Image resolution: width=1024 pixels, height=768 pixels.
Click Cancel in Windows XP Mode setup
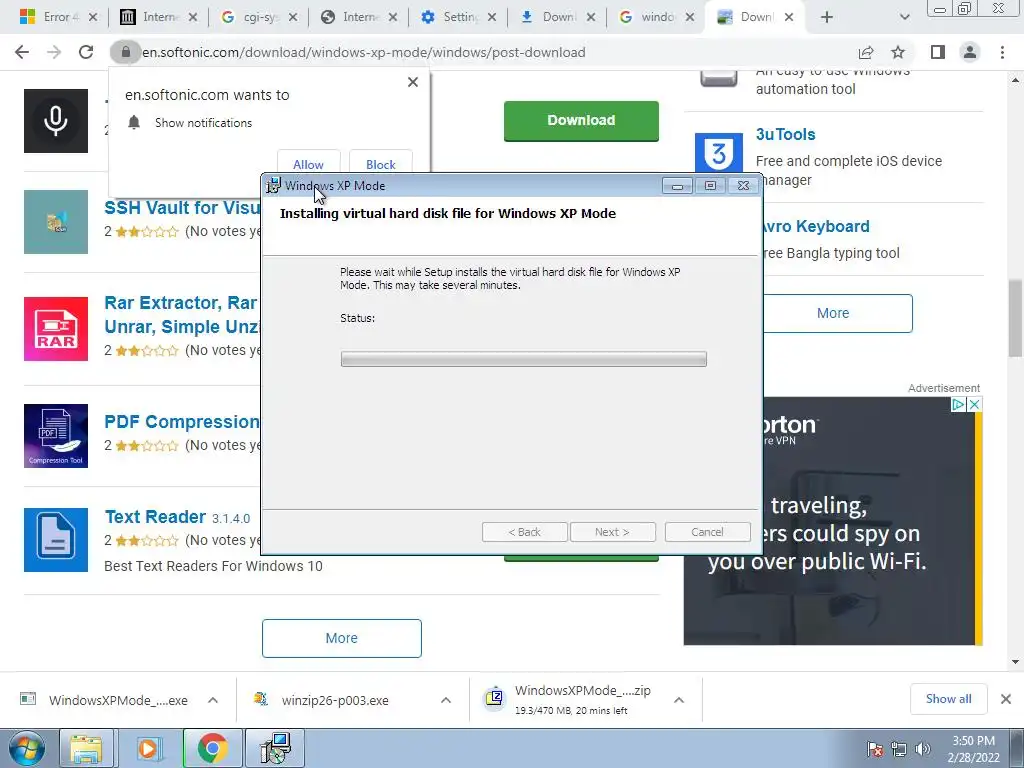[707, 532]
